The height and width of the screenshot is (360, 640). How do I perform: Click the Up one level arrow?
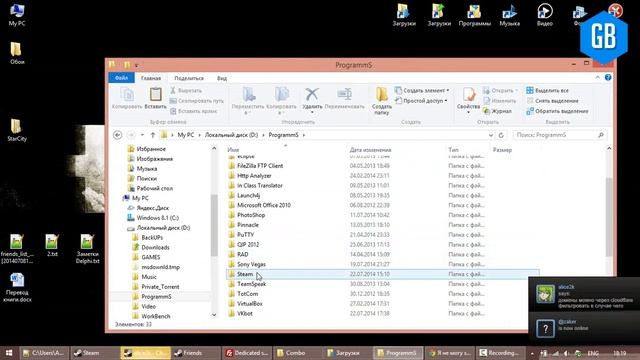point(153,135)
